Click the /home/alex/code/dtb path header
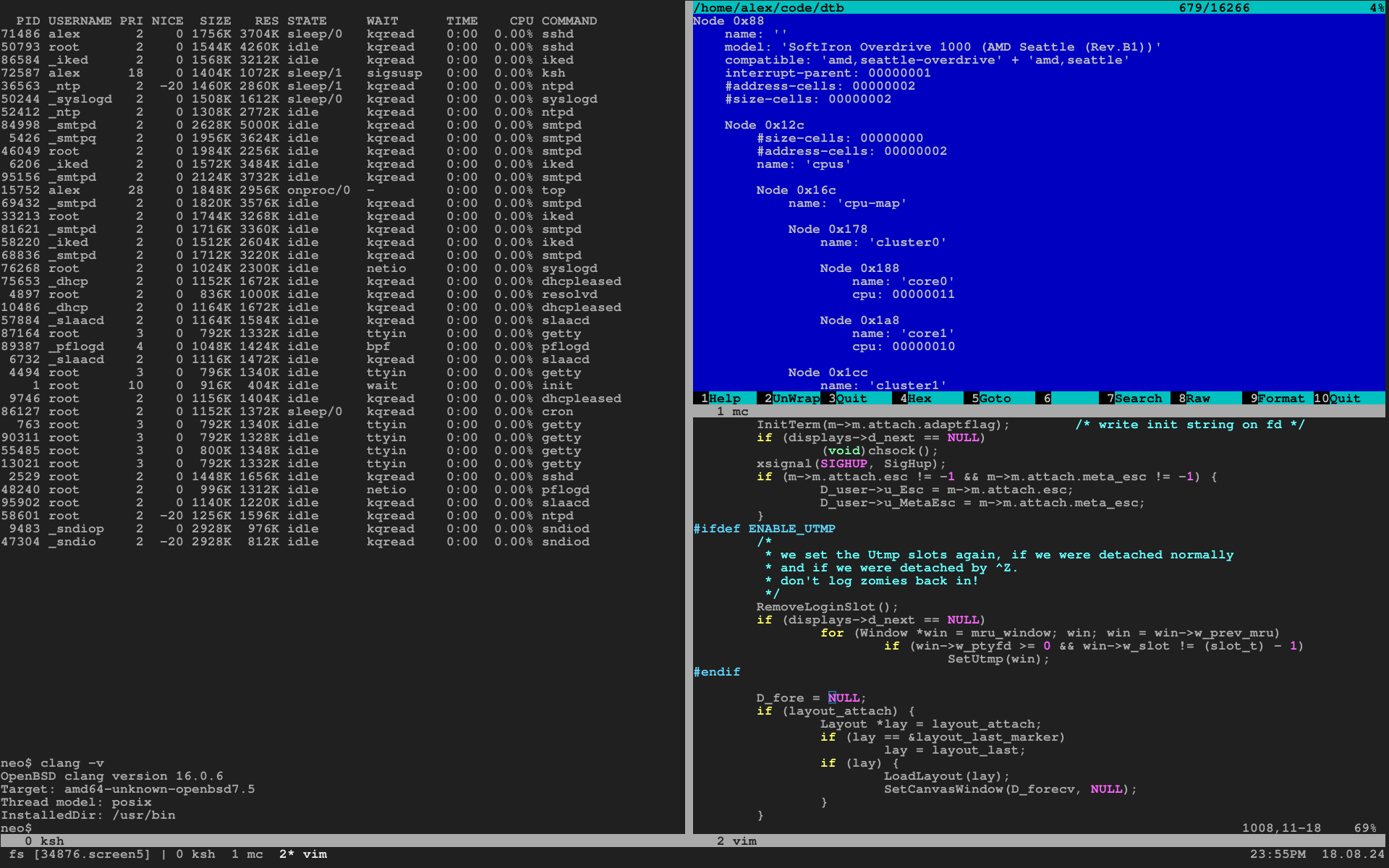Viewport: 1389px width, 868px height. click(x=768, y=8)
